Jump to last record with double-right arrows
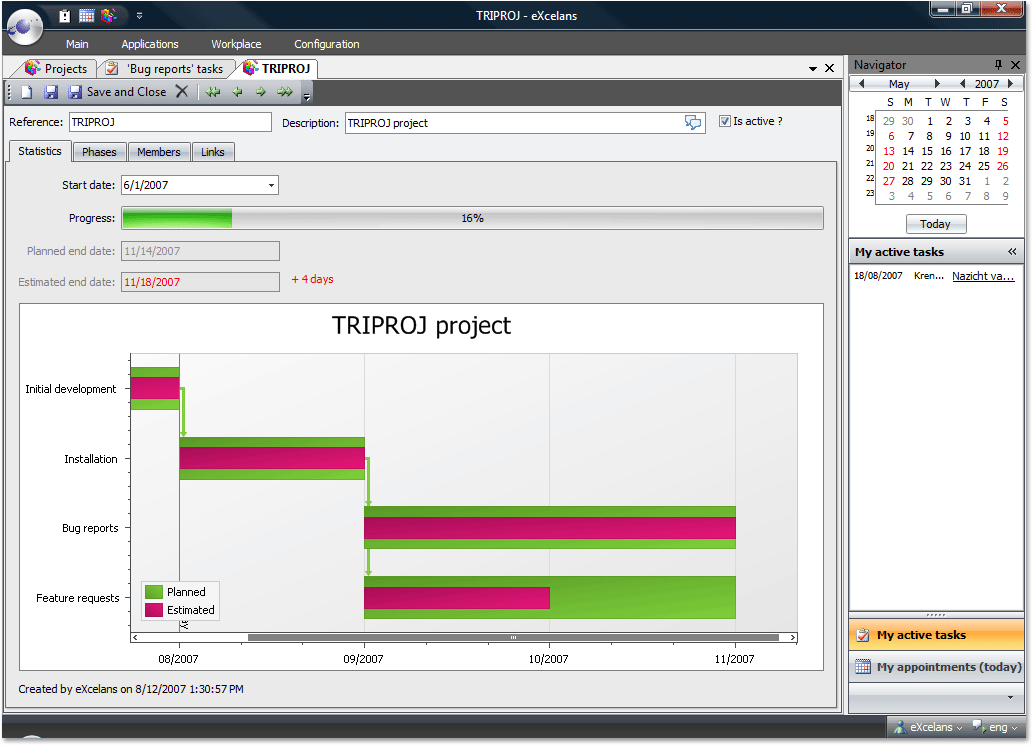 pyautogui.click(x=285, y=92)
